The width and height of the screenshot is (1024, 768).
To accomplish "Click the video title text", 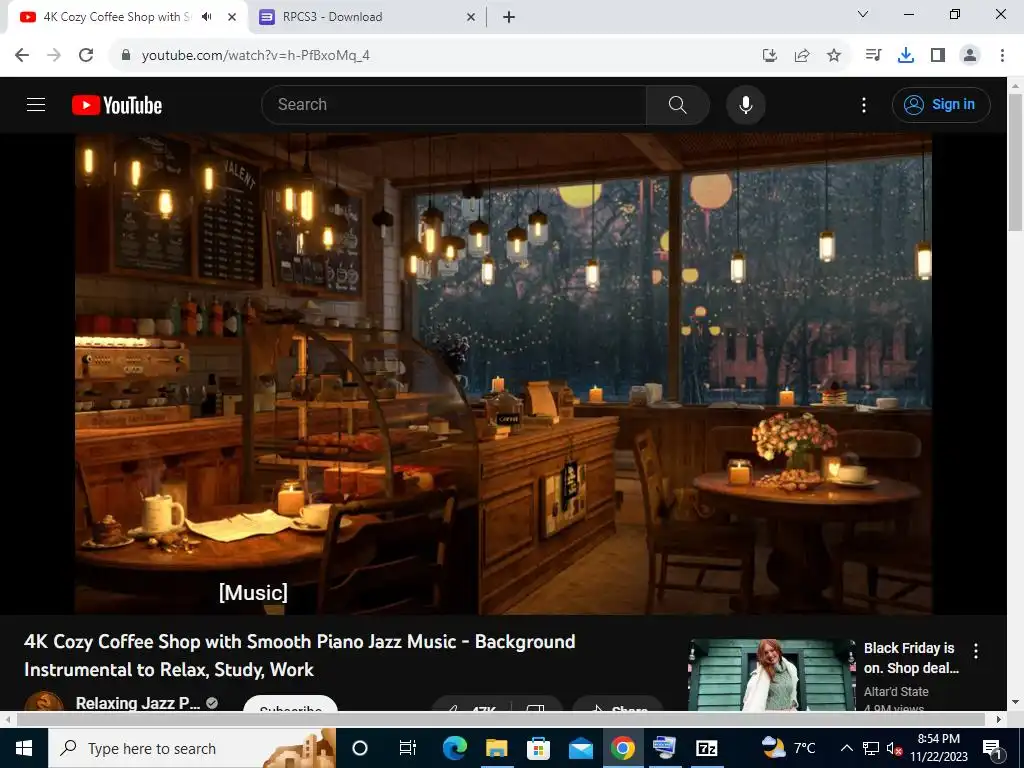I will coord(300,656).
